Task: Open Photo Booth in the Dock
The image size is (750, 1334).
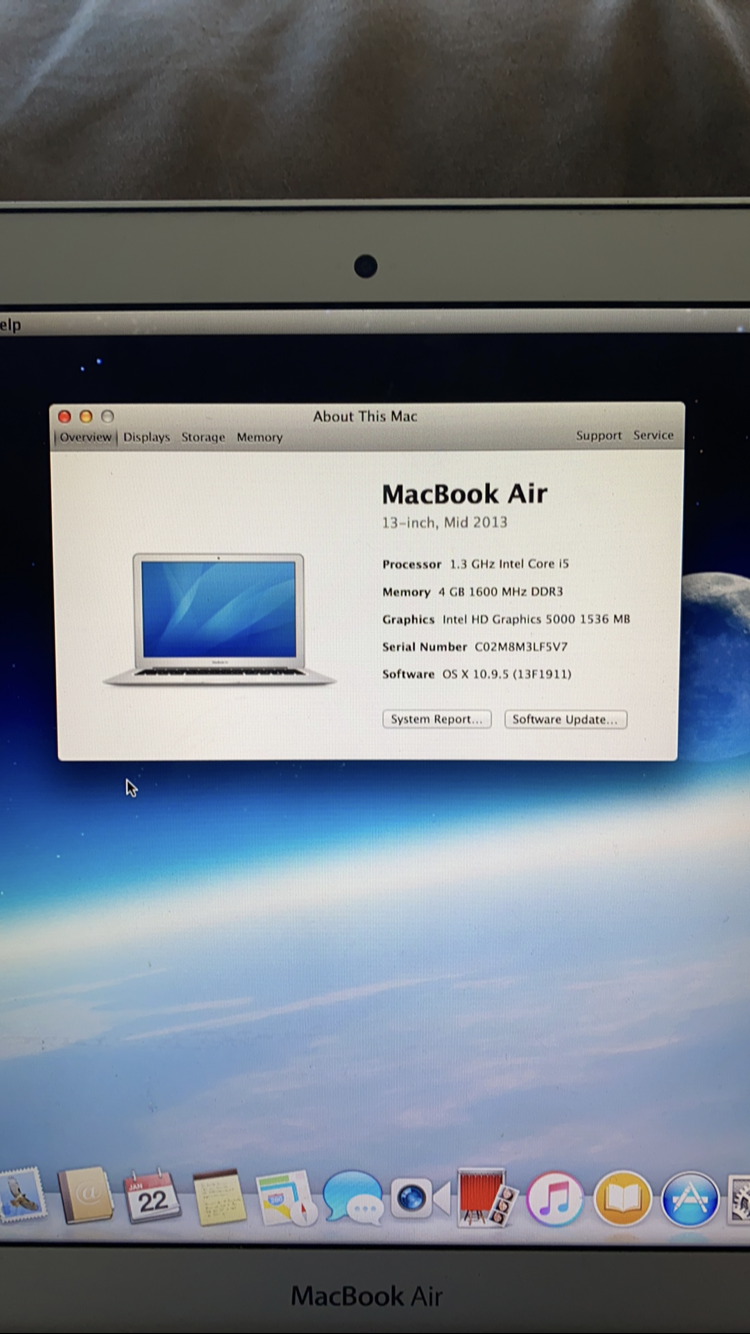Action: [x=486, y=1198]
